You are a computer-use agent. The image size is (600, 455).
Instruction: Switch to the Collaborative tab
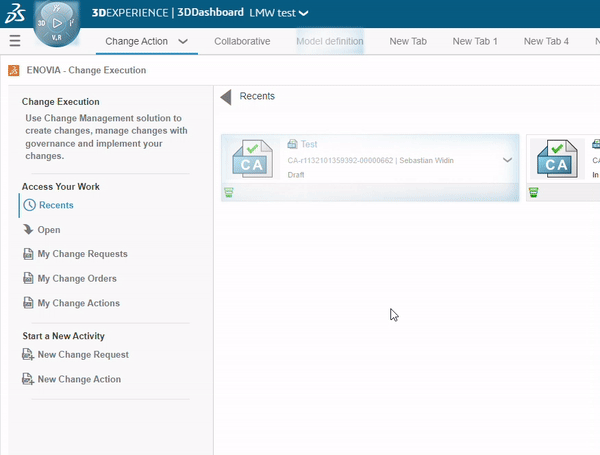coord(242,41)
